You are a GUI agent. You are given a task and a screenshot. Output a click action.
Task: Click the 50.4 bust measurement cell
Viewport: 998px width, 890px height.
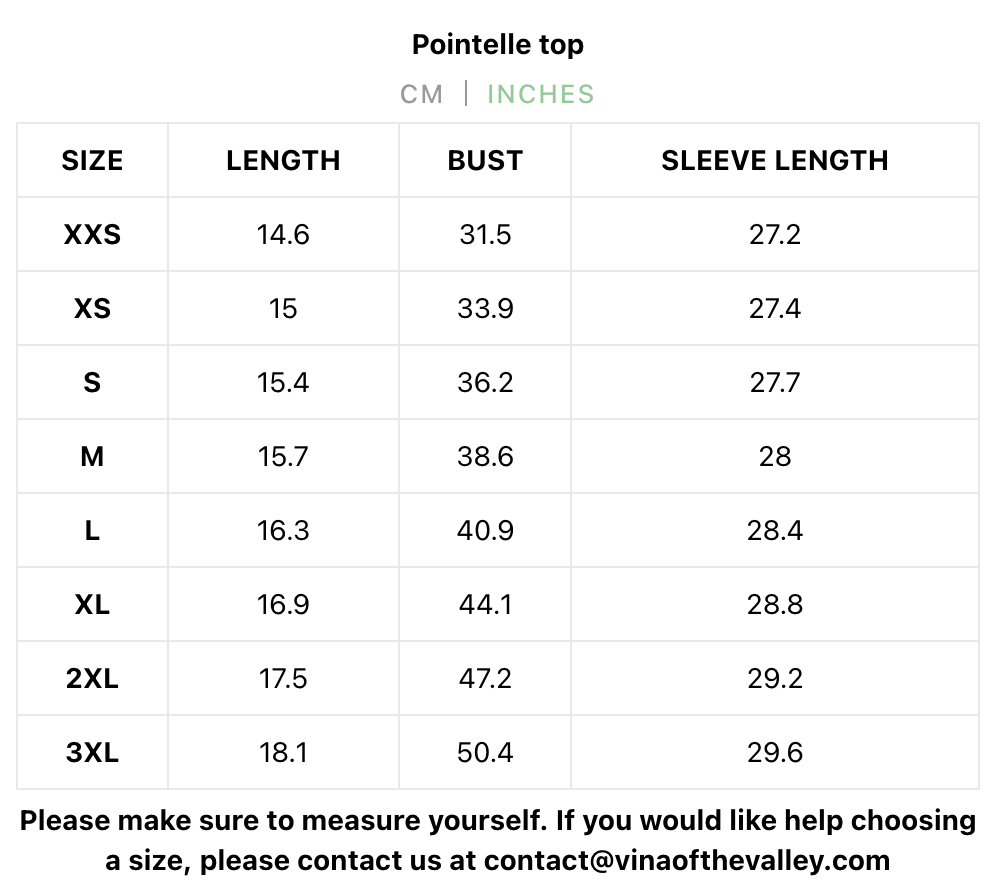[x=485, y=752]
